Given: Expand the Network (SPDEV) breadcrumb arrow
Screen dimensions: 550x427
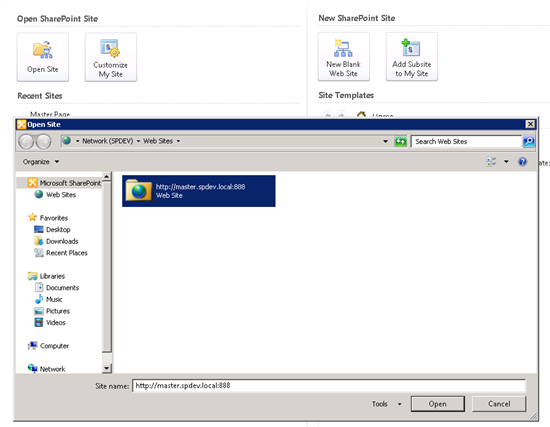Looking at the screenshot, I should click(138, 141).
